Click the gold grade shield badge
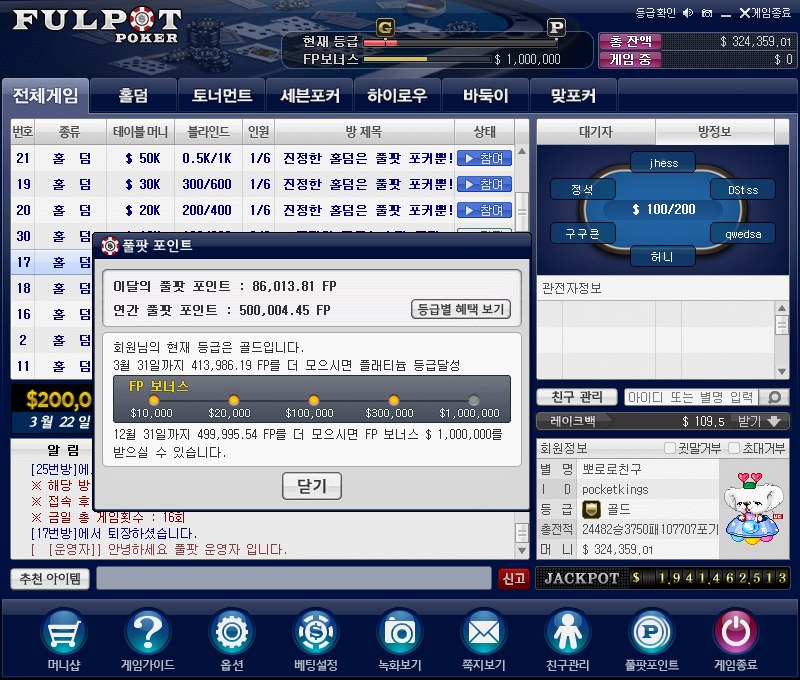This screenshot has width=800, height=680. [591, 509]
